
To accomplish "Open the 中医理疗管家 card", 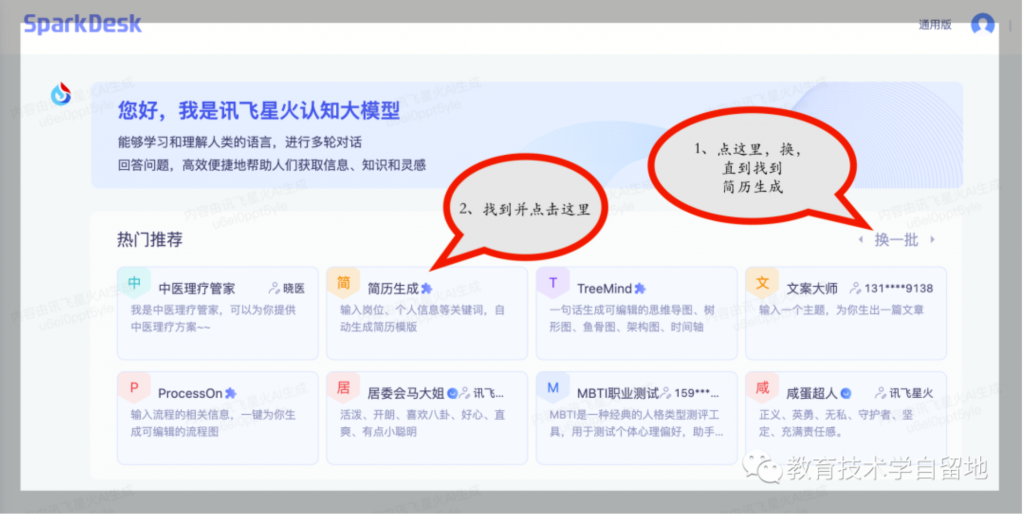I will point(217,313).
